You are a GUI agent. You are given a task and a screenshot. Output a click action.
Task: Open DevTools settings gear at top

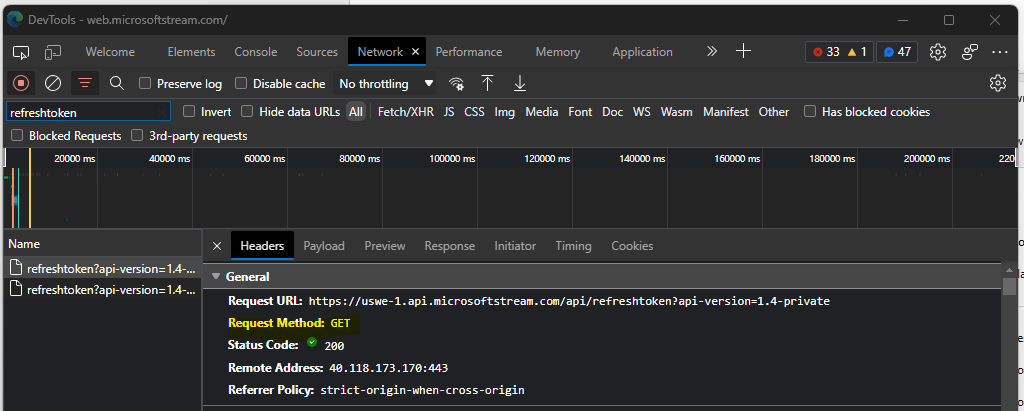click(x=938, y=52)
